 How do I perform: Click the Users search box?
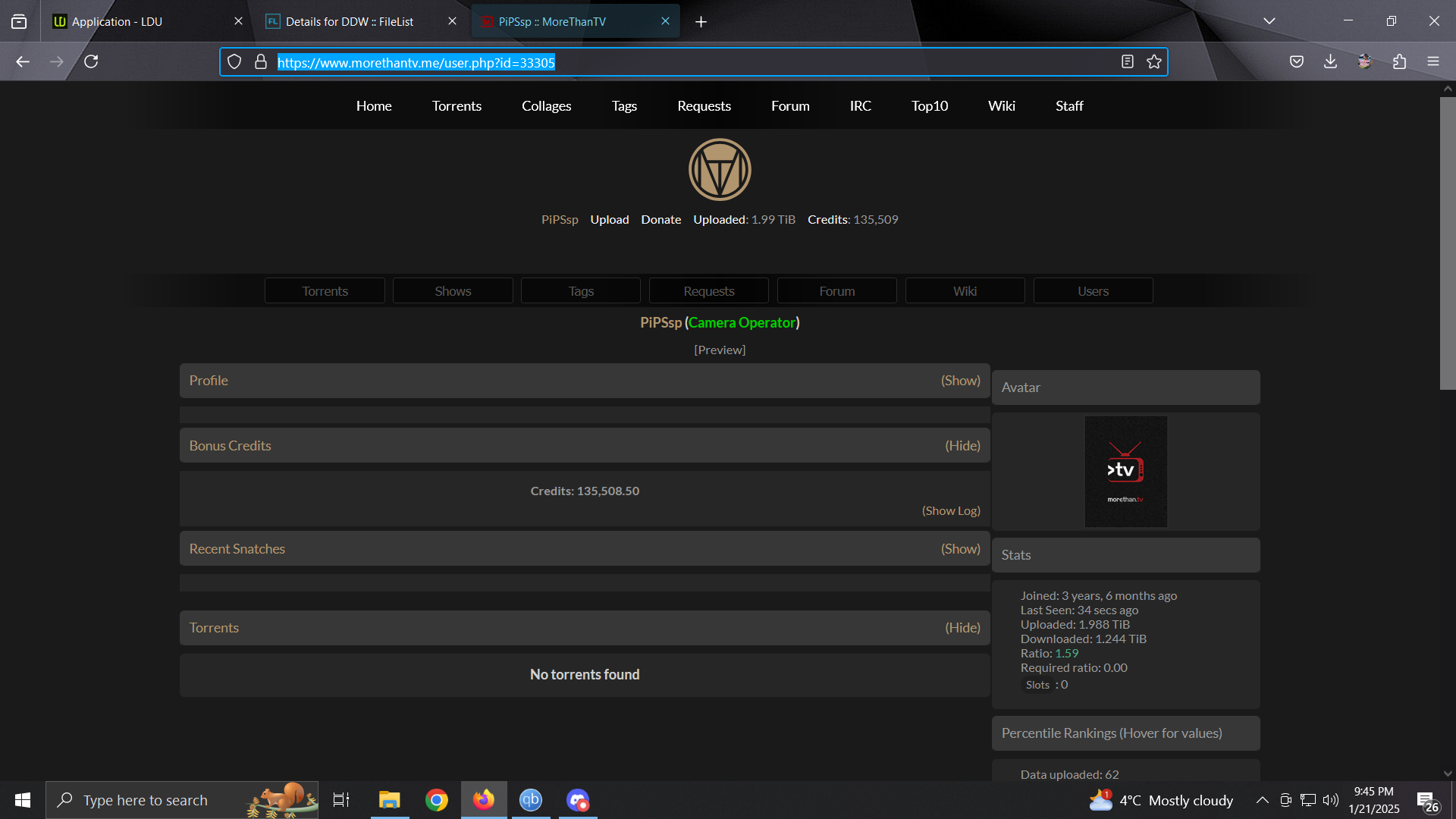pos(1093,291)
